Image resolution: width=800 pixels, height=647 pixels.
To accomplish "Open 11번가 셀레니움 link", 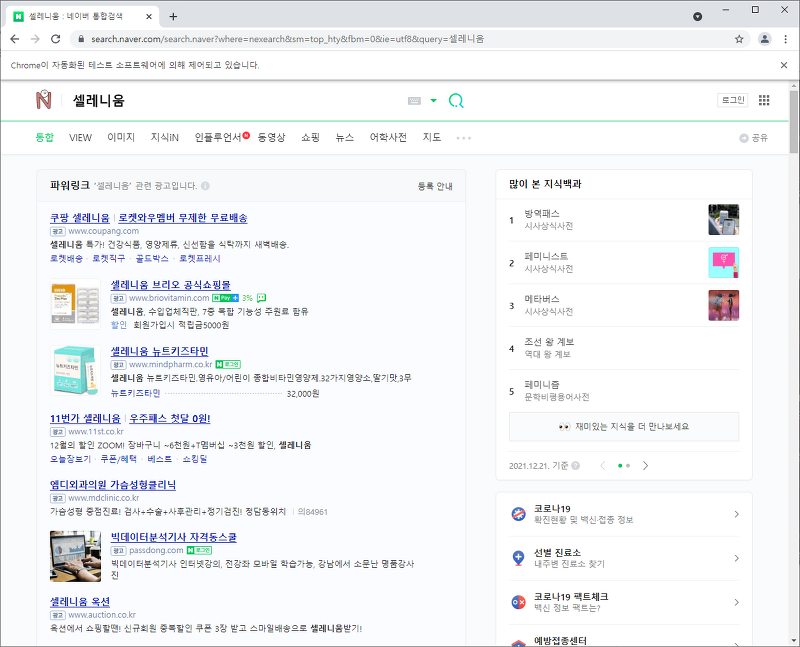I will (85, 418).
